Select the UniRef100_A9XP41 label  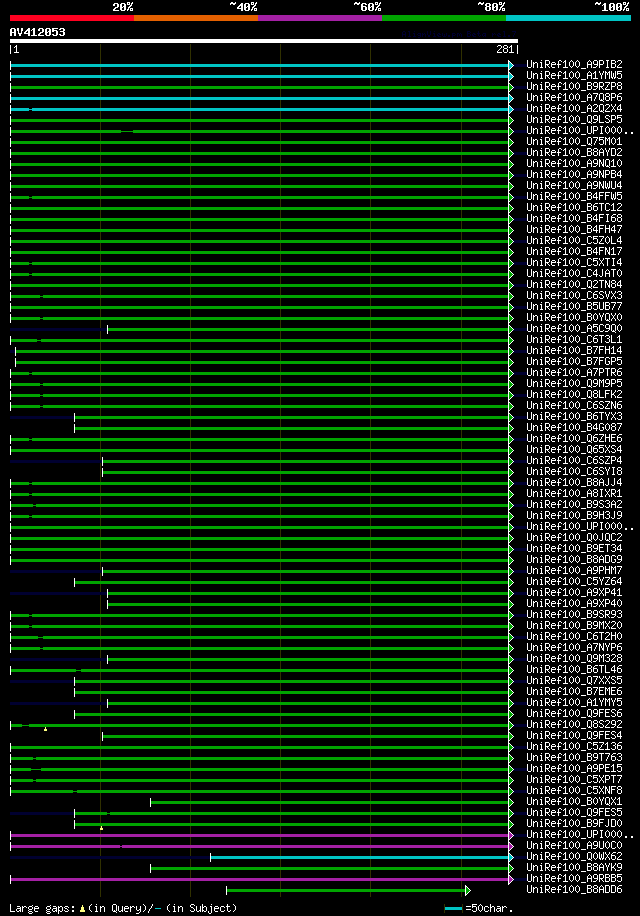[x=574, y=592]
